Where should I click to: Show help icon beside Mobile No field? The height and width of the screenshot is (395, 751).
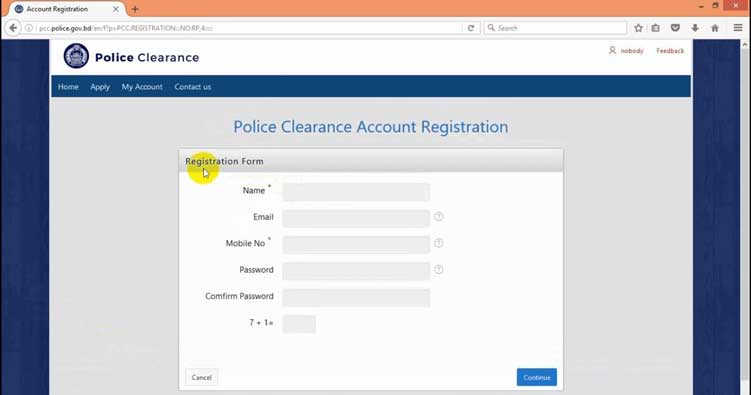point(438,243)
